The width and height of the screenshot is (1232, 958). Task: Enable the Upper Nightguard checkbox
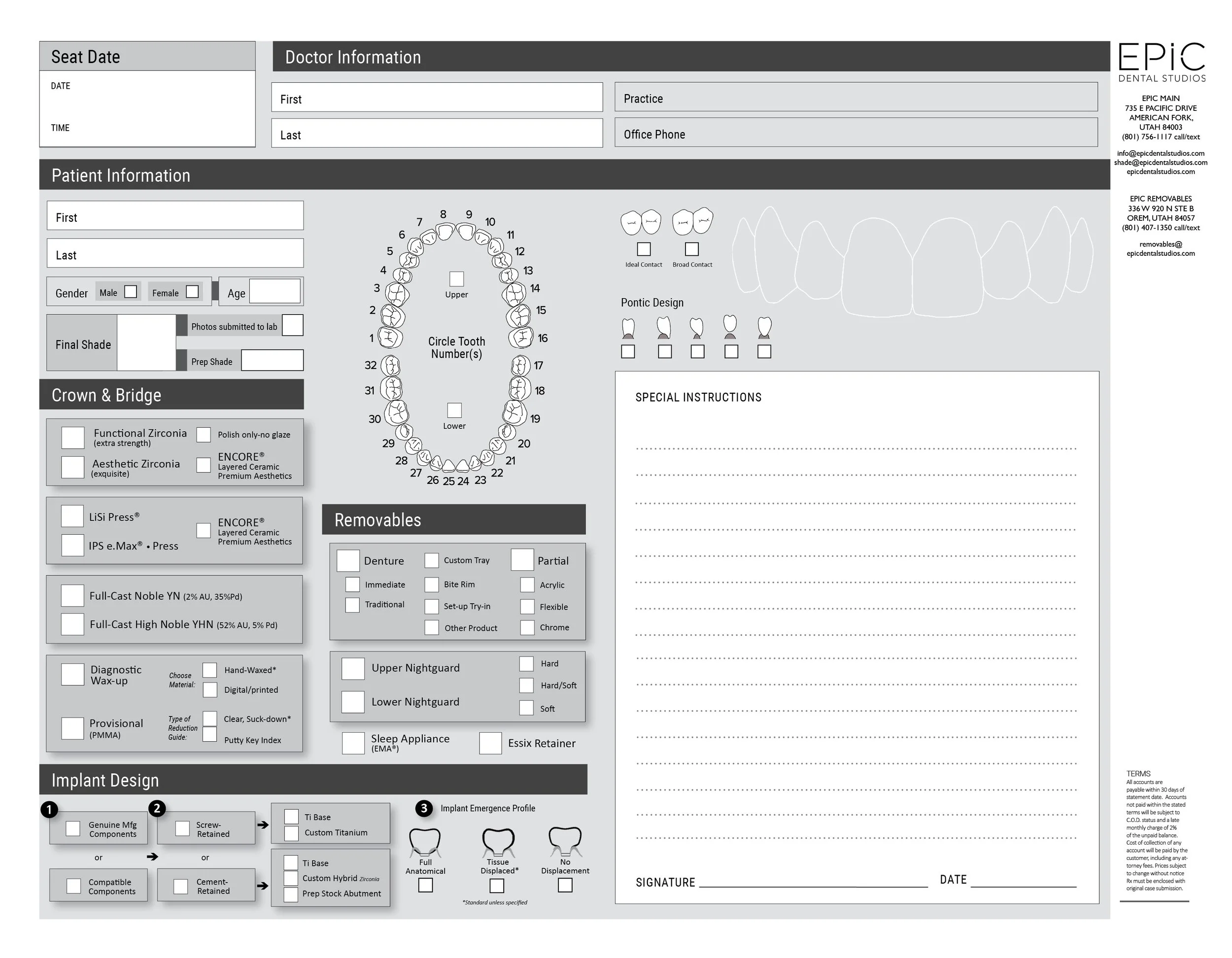353,669
